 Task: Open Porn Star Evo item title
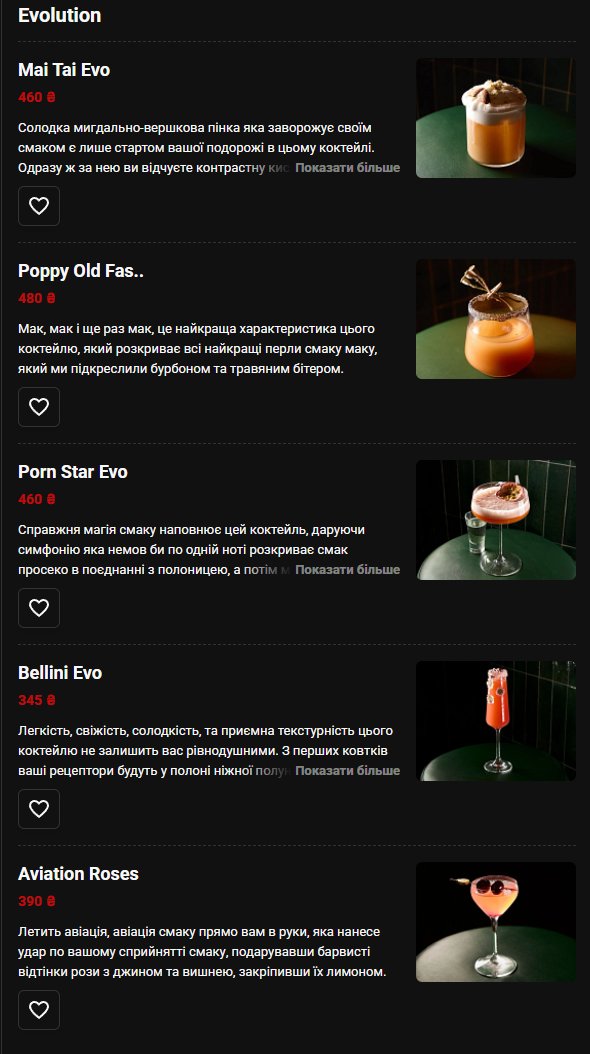(x=73, y=472)
